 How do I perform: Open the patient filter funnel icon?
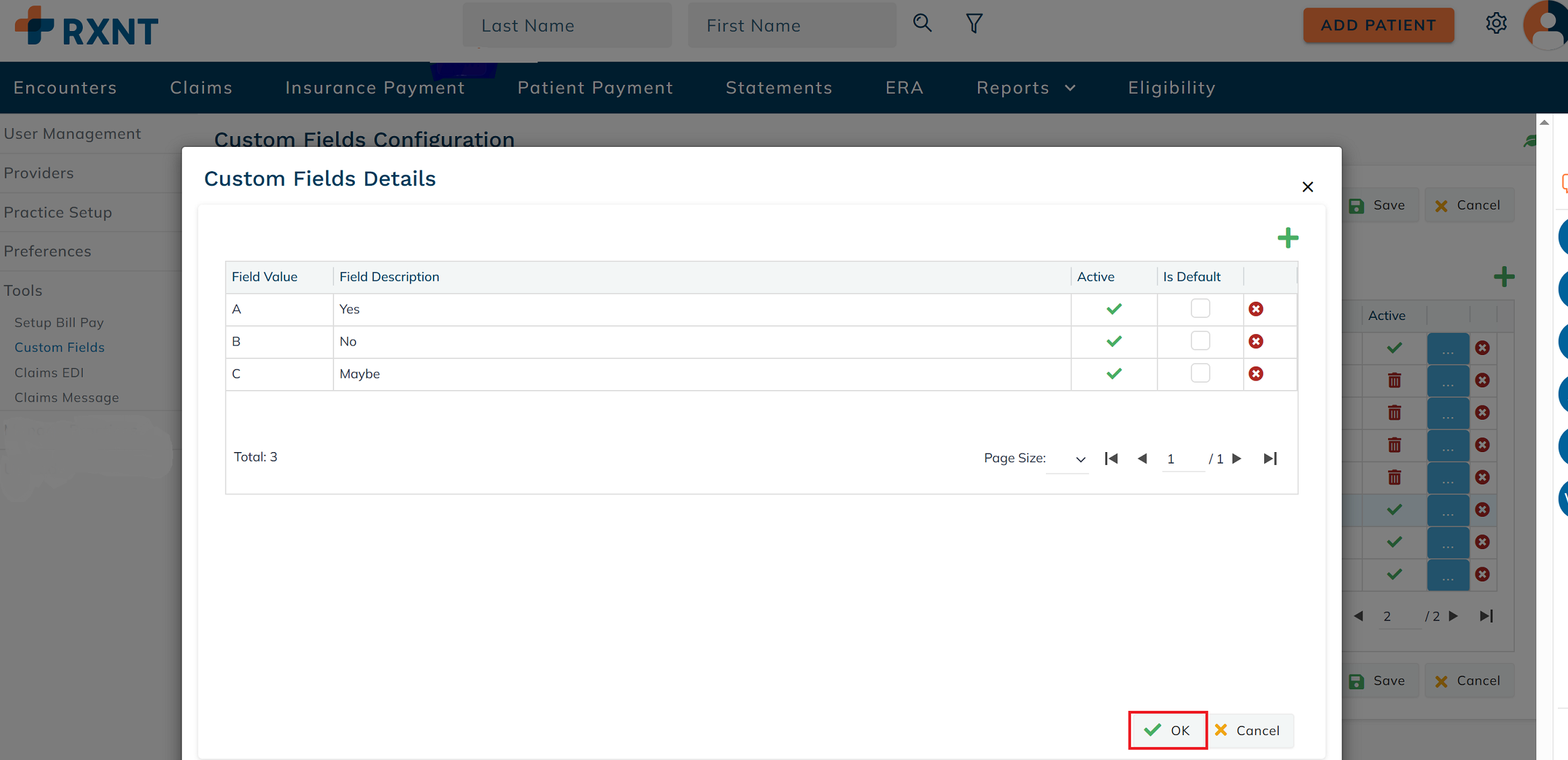click(x=974, y=24)
